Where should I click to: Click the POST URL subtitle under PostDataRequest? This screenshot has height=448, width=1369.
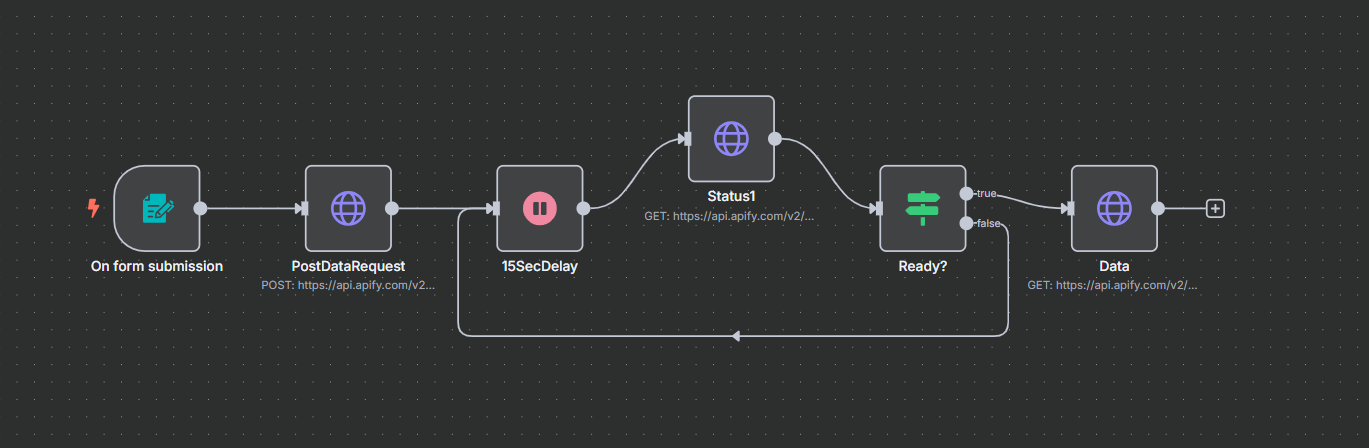[x=348, y=285]
